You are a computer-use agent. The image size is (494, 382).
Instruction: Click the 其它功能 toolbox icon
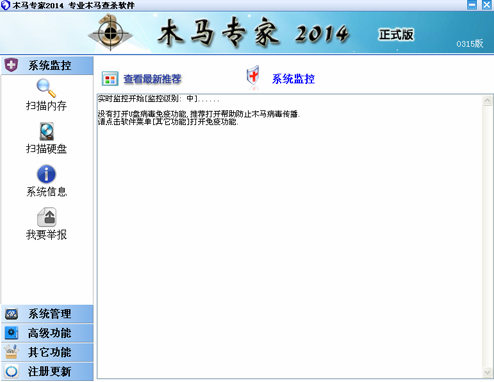click(x=11, y=352)
